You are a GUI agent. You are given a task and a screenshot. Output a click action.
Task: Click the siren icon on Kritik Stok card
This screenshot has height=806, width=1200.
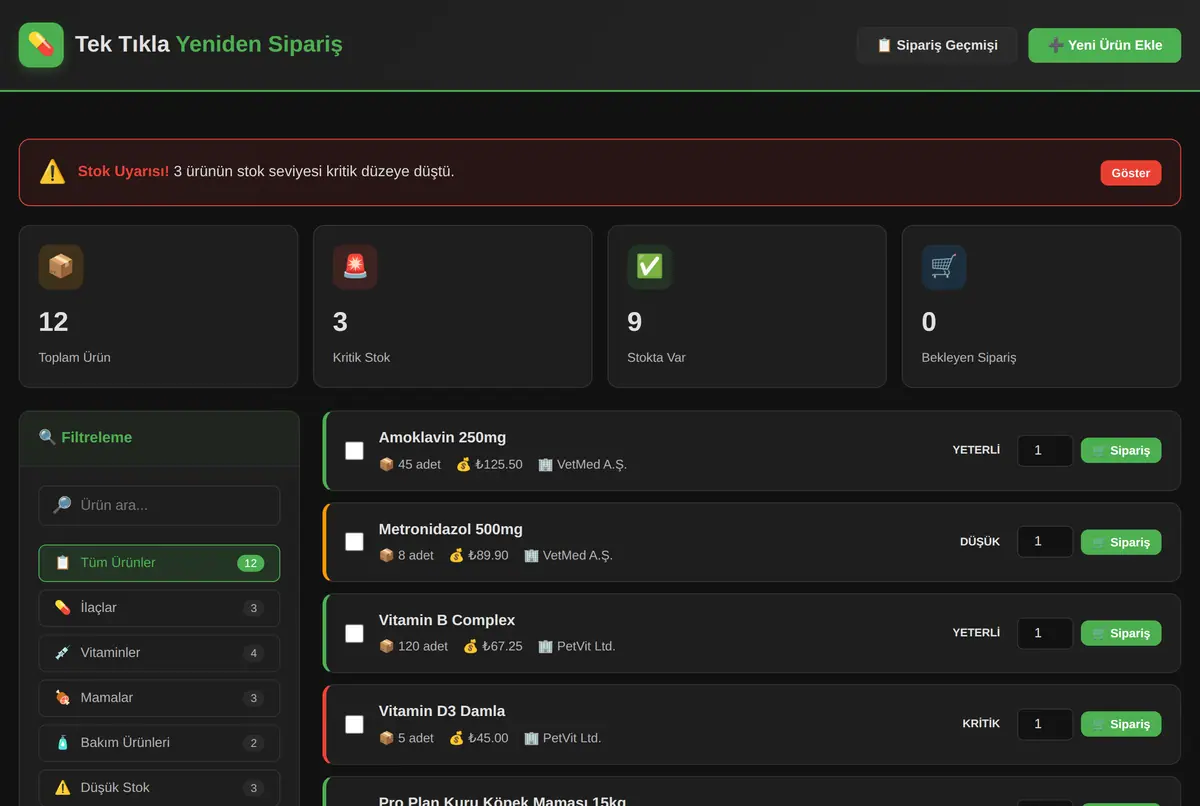click(x=355, y=267)
